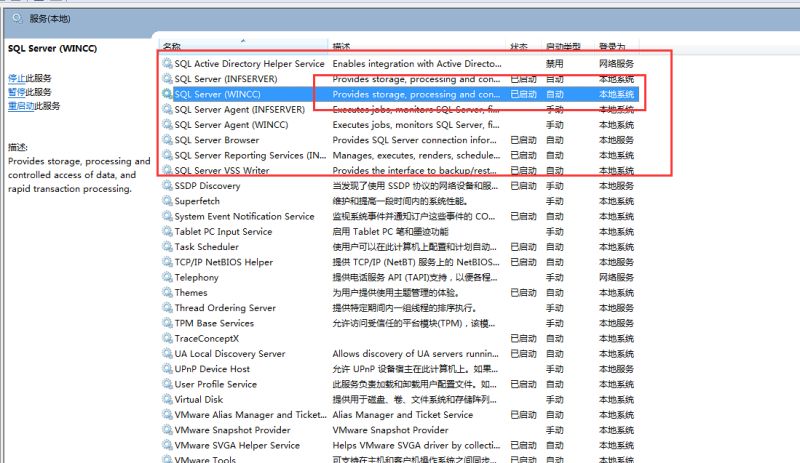Select SQL Server Agent (WINCC) service name
The image size is (800, 463).
coord(231,125)
